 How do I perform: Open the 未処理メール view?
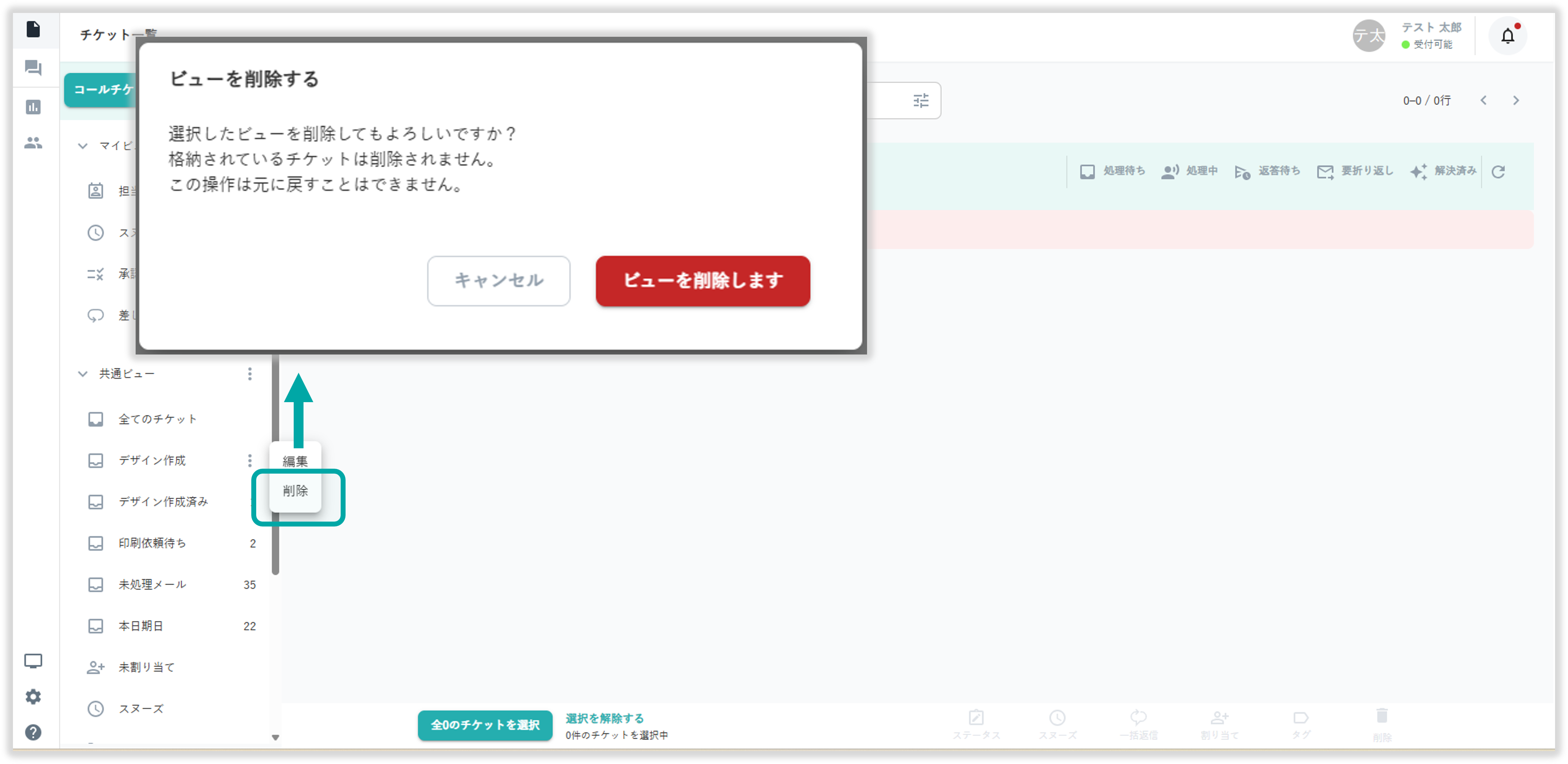[152, 585]
